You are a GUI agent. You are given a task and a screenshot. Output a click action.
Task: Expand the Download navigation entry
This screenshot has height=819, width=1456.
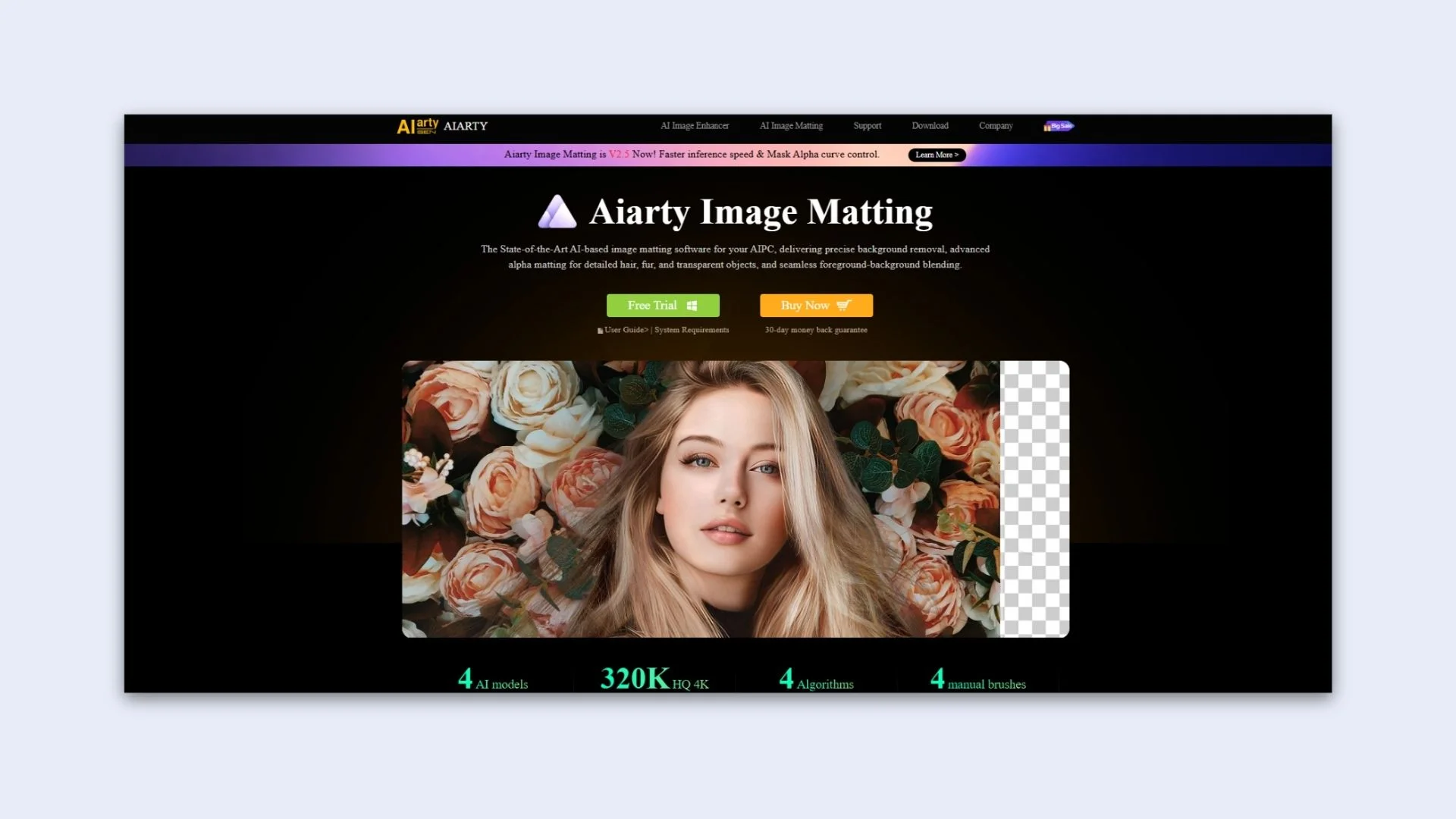[930, 126]
